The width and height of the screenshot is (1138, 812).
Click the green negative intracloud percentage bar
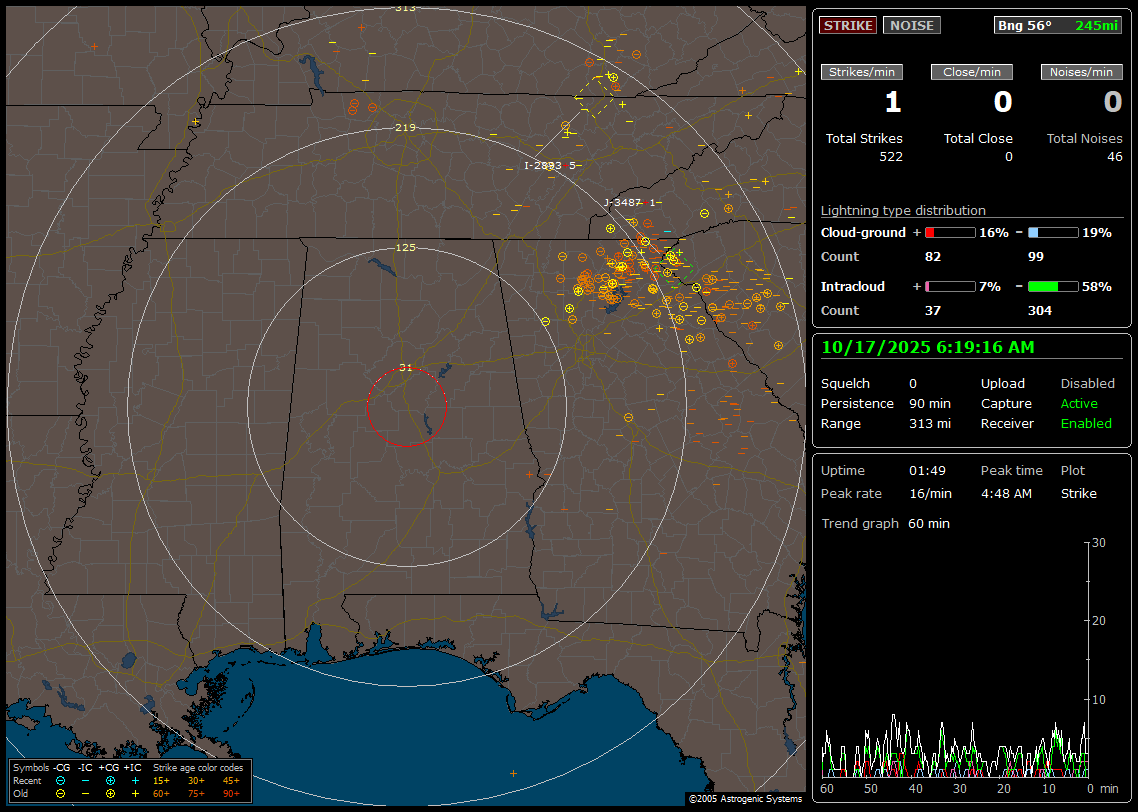pyautogui.click(x=1052, y=286)
